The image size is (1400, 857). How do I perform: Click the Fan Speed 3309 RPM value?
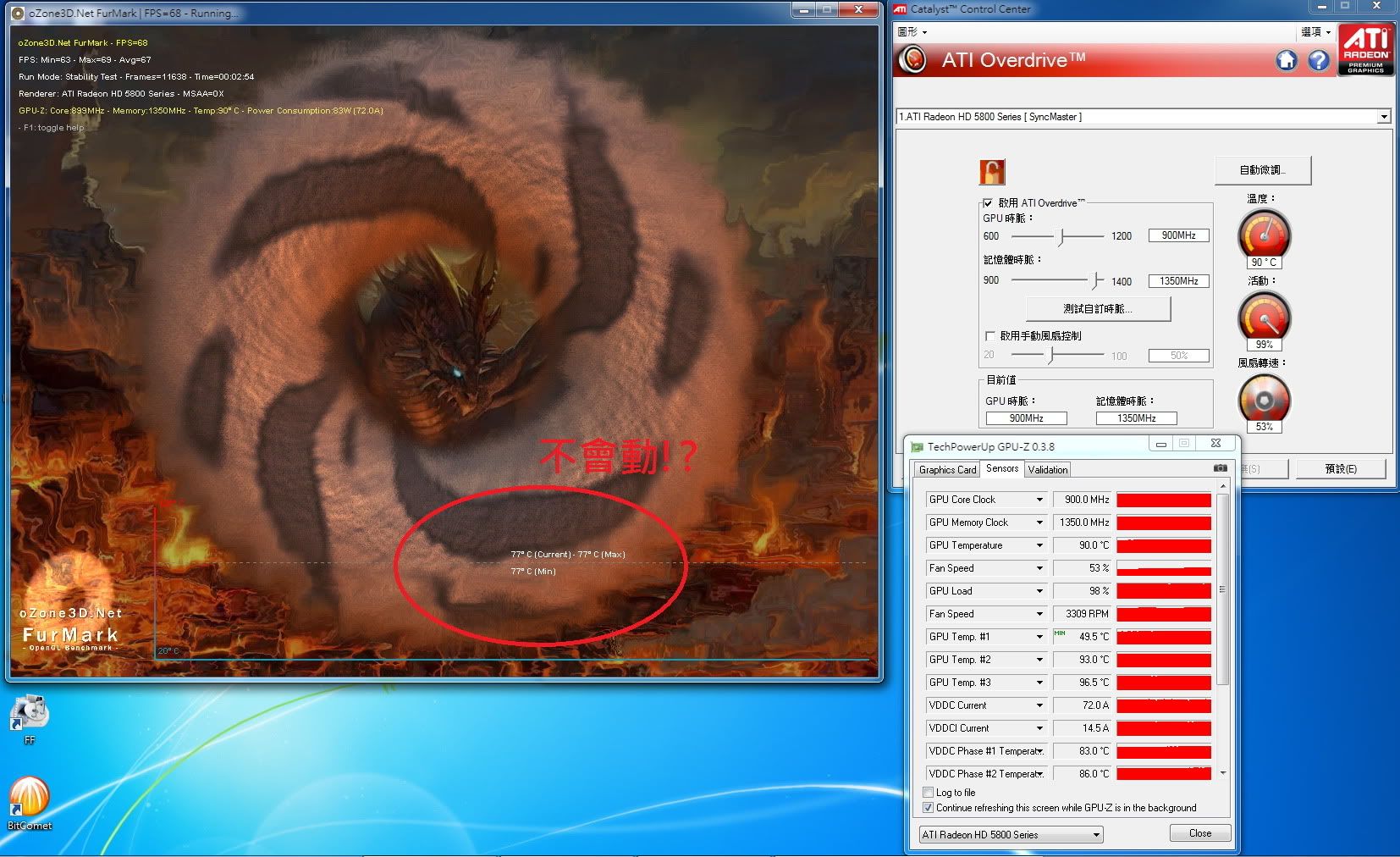coord(1082,614)
